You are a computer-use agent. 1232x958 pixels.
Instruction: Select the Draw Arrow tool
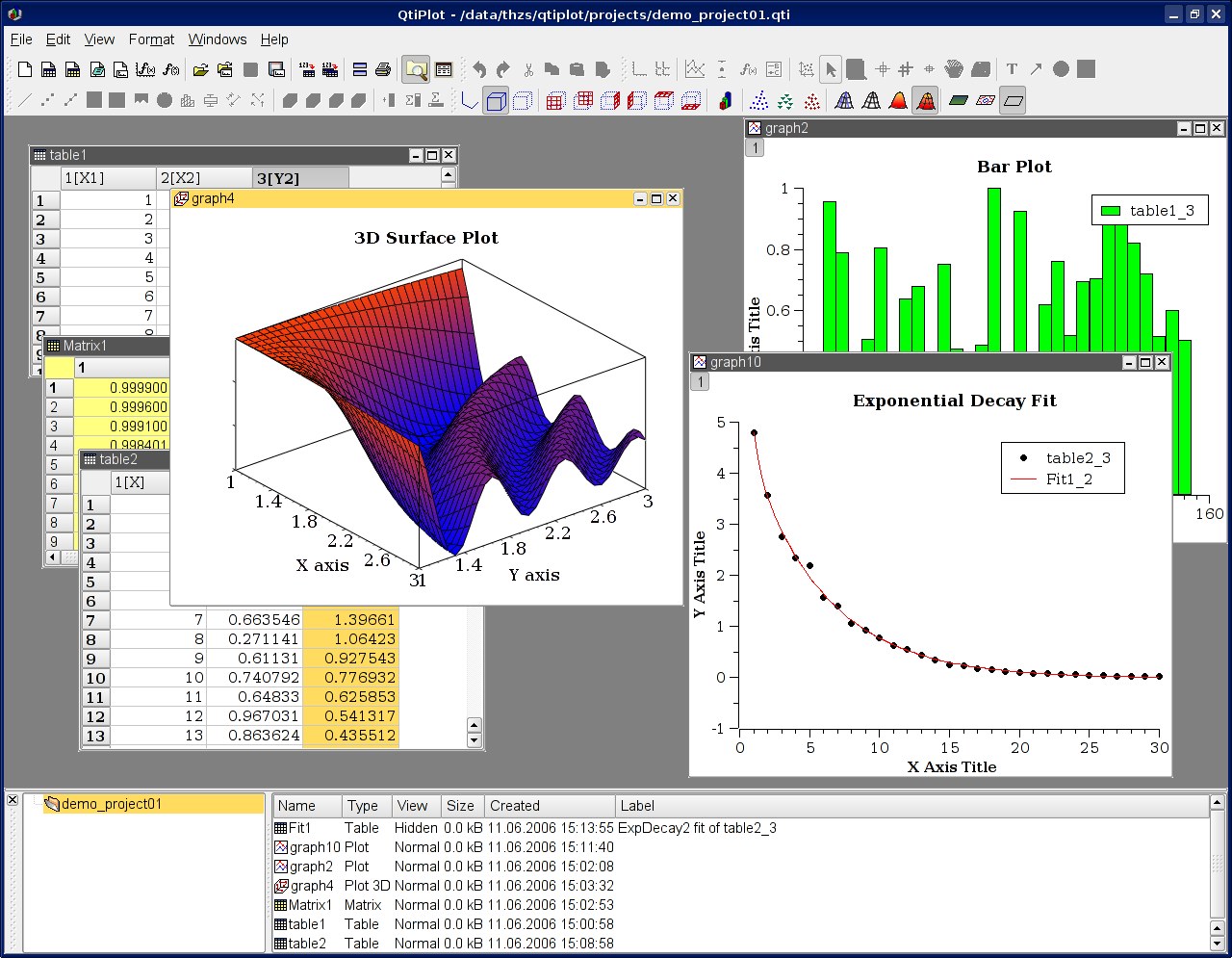click(x=1036, y=69)
